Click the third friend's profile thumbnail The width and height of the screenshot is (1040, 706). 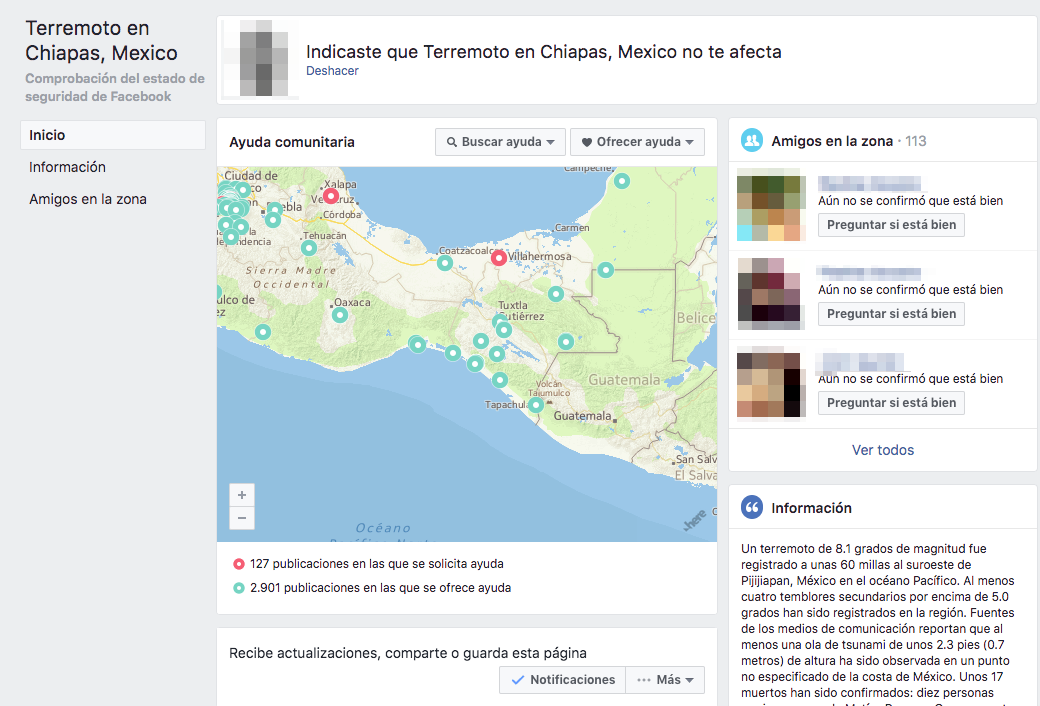pyautogui.click(x=770, y=384)
